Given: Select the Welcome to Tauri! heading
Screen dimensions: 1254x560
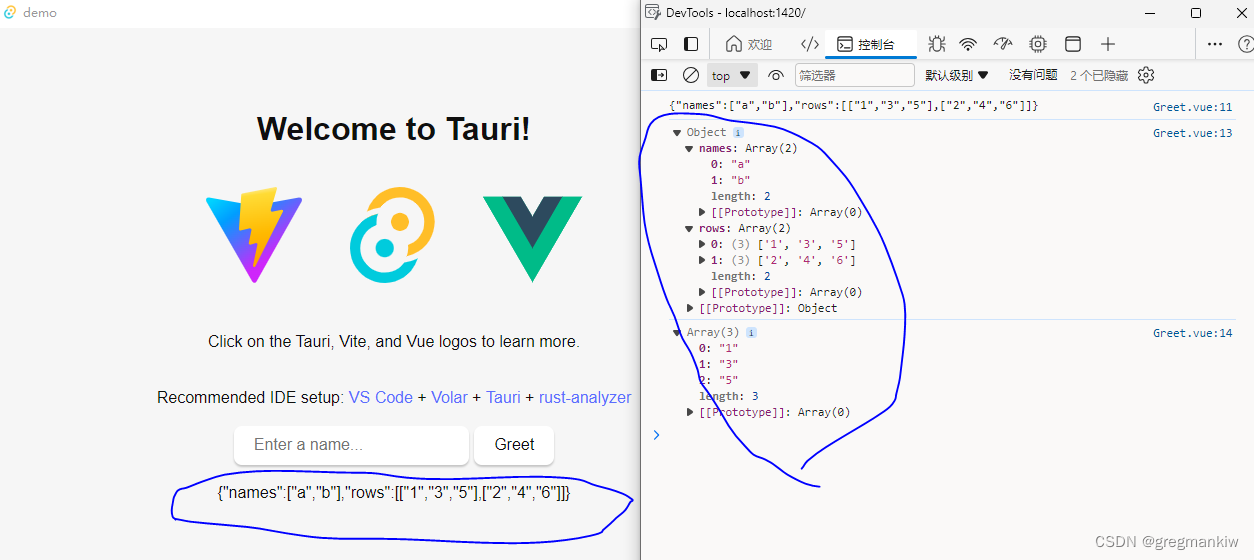Looking at the screenshot, I should [x=394, y=129].
